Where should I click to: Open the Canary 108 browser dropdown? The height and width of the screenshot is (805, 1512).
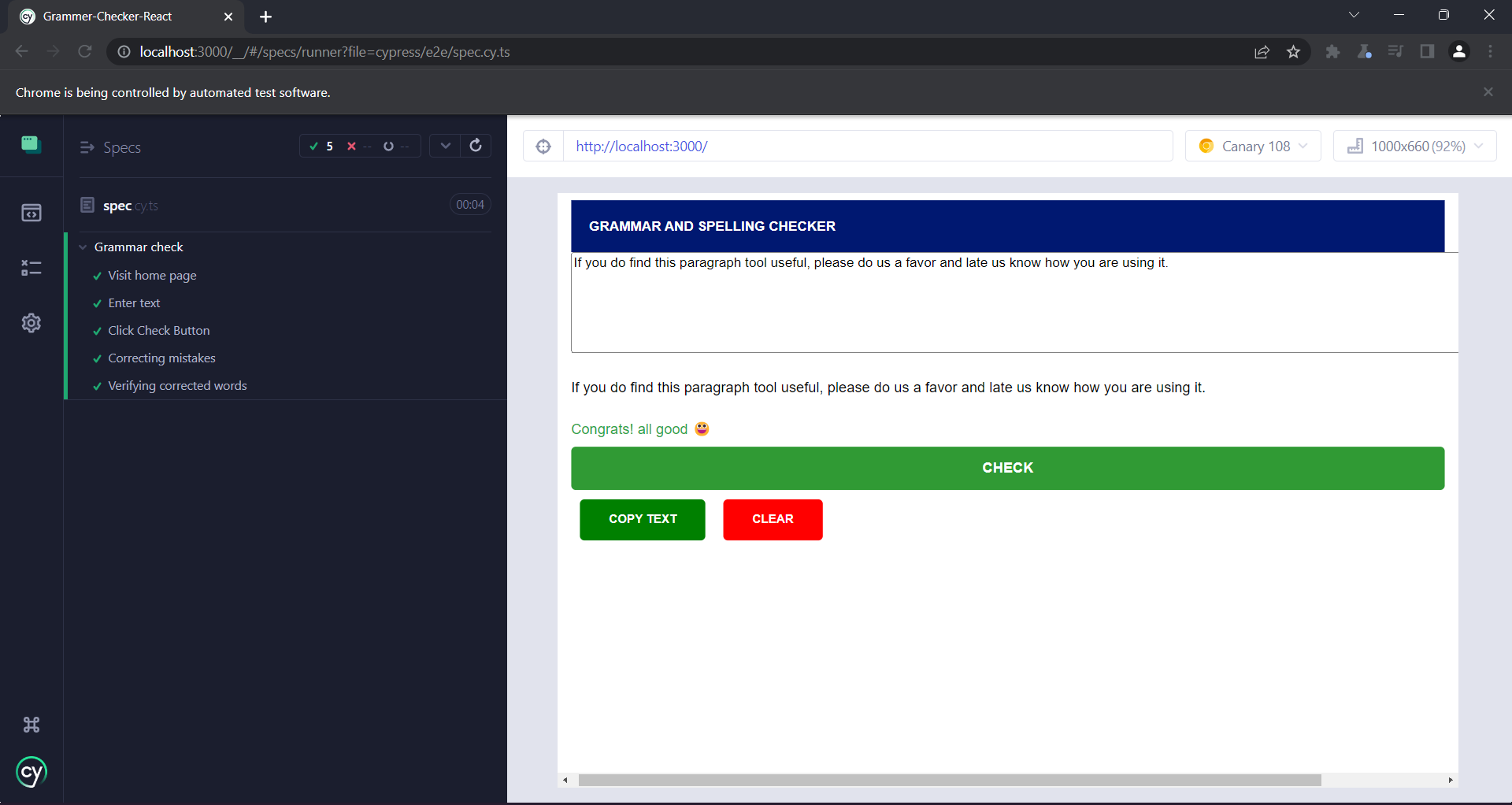(1253, 146)
